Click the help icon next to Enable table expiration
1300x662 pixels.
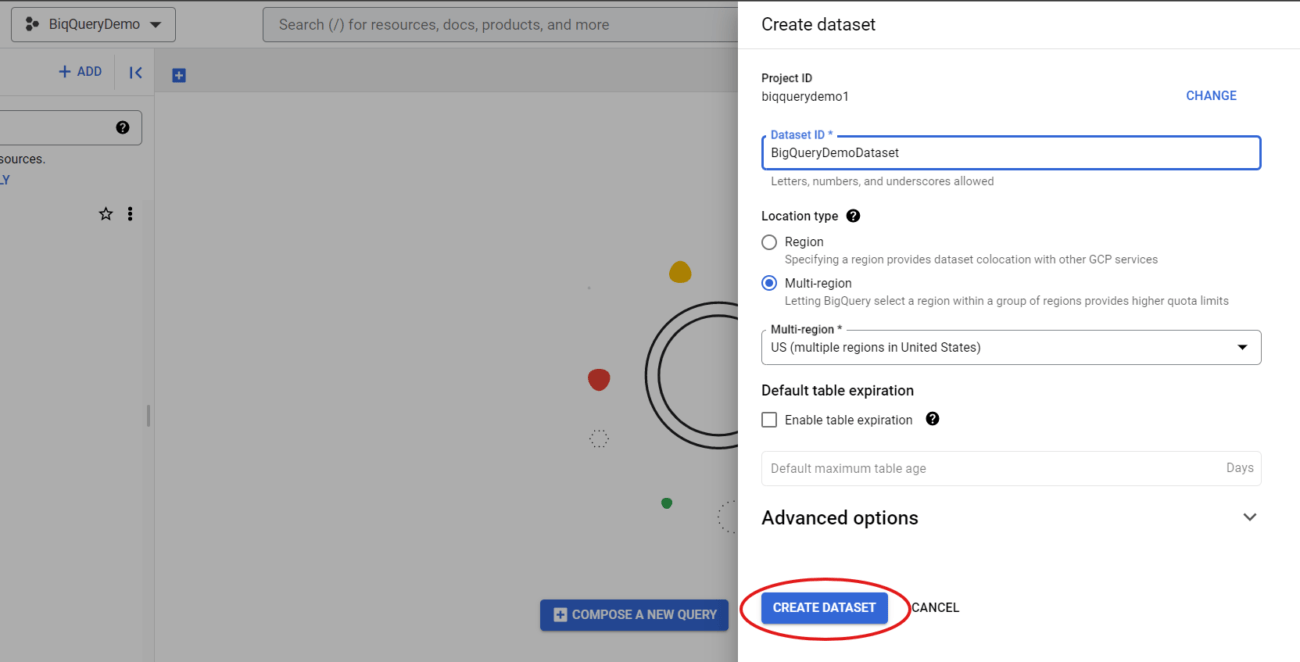(932, 419)
